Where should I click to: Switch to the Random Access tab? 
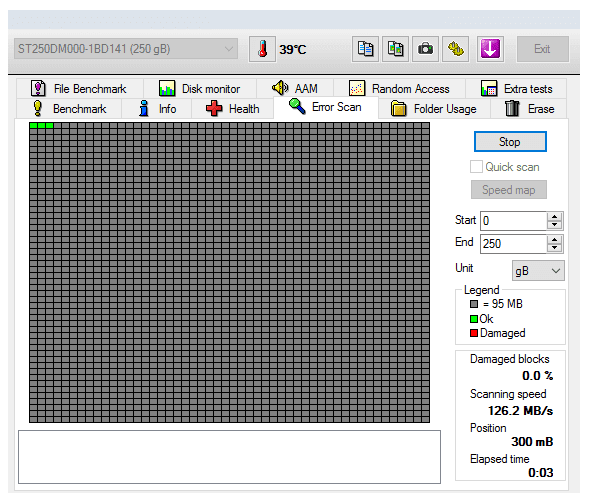(399, 89)
